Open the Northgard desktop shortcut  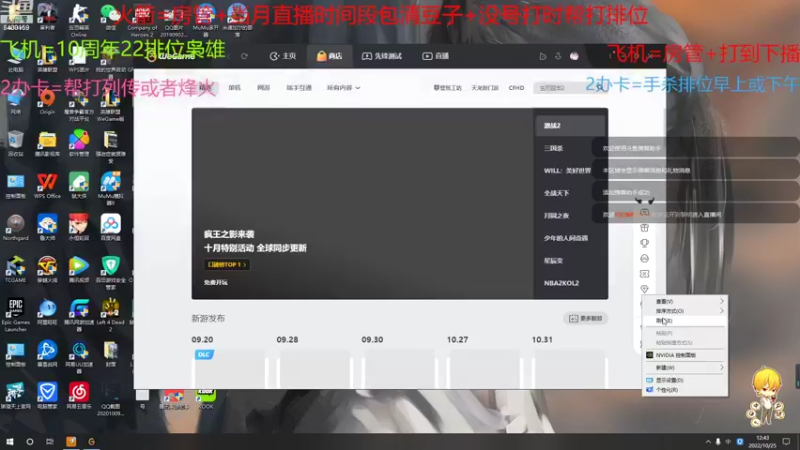(15, 228)
